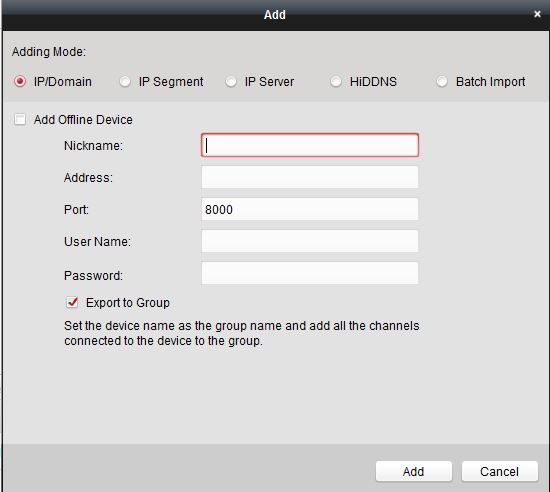Confirm with the Add button
This screenshot has width=550, height=492.
(x=414, y=471)
